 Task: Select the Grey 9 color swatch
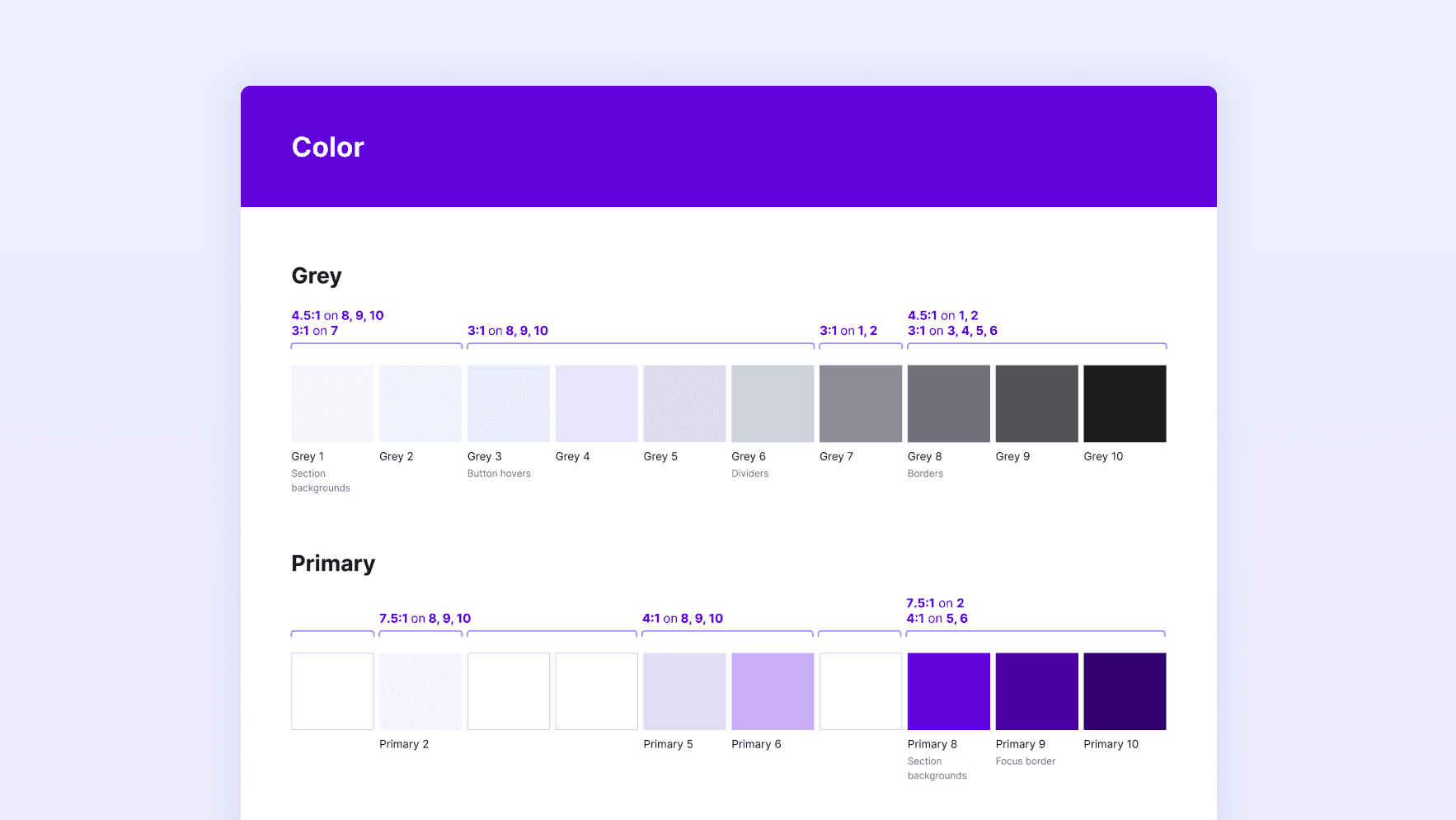coord(1037,403)
